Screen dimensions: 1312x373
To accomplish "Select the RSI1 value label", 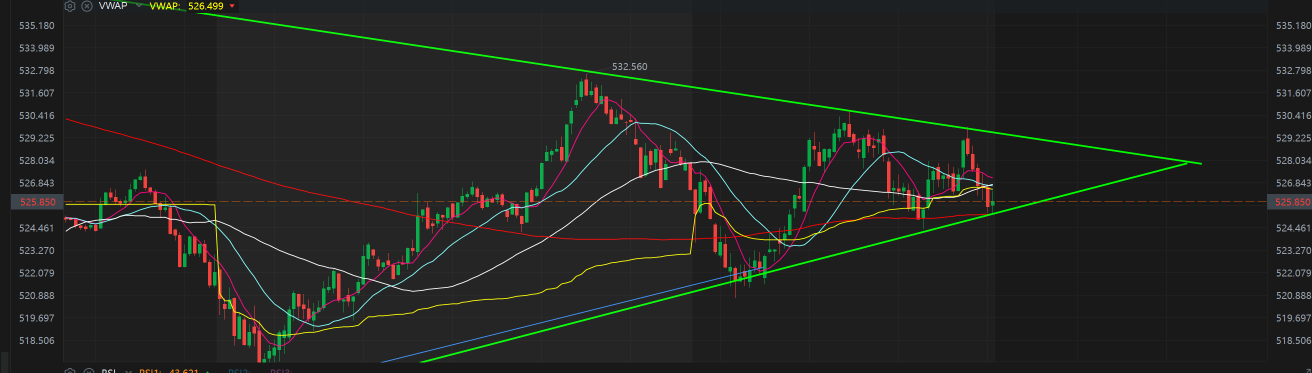I will [x=169, y=371].
